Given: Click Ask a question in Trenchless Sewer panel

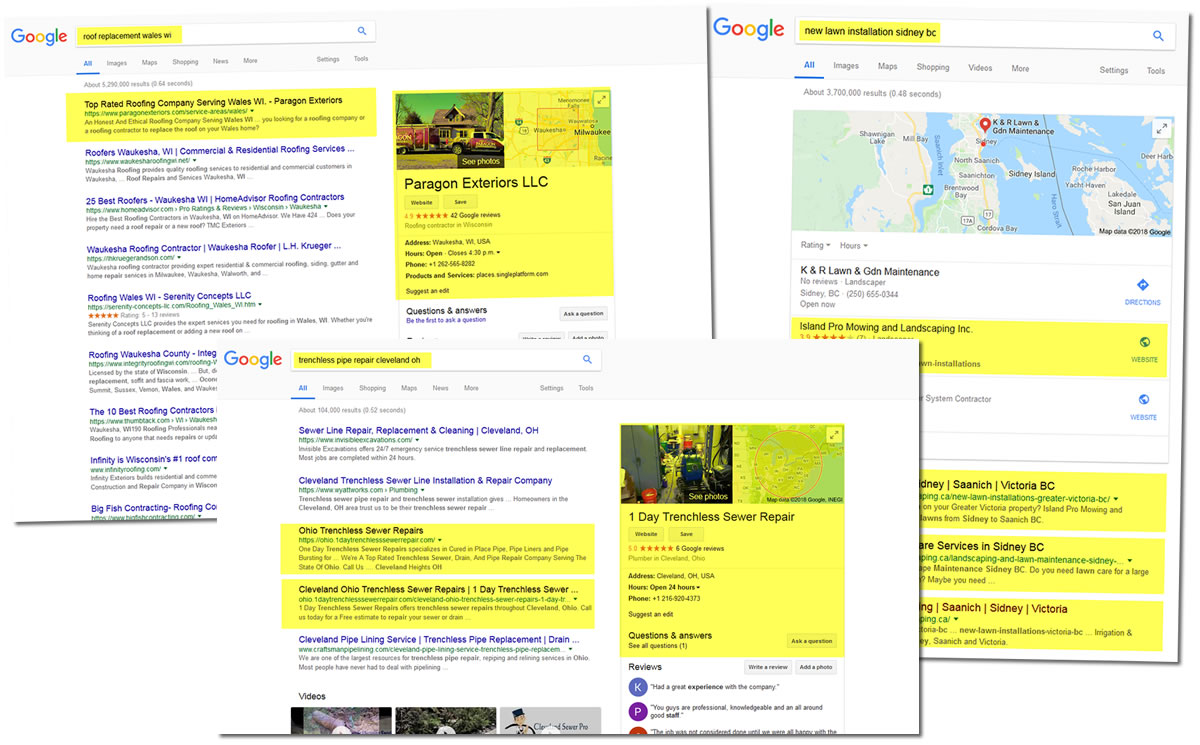Looking at the screenshot, I should [811, 641].
